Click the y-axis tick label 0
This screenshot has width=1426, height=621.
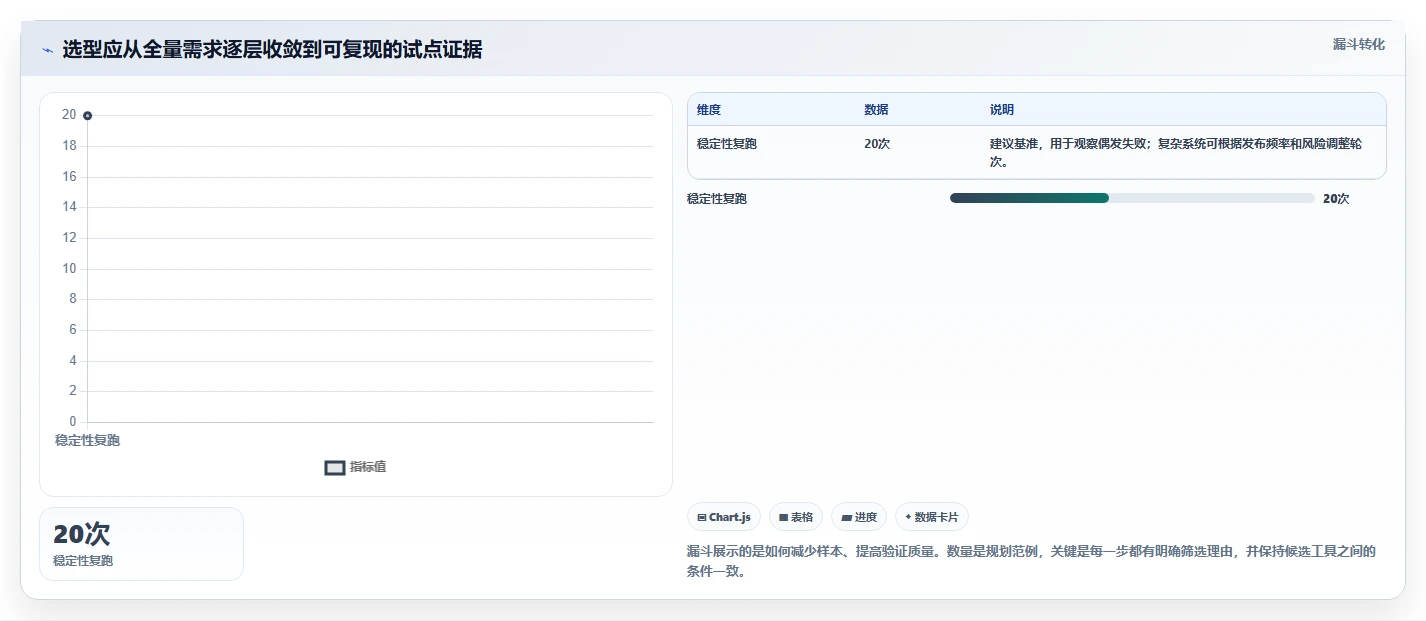pyautogui.click(x=72, y=422)
